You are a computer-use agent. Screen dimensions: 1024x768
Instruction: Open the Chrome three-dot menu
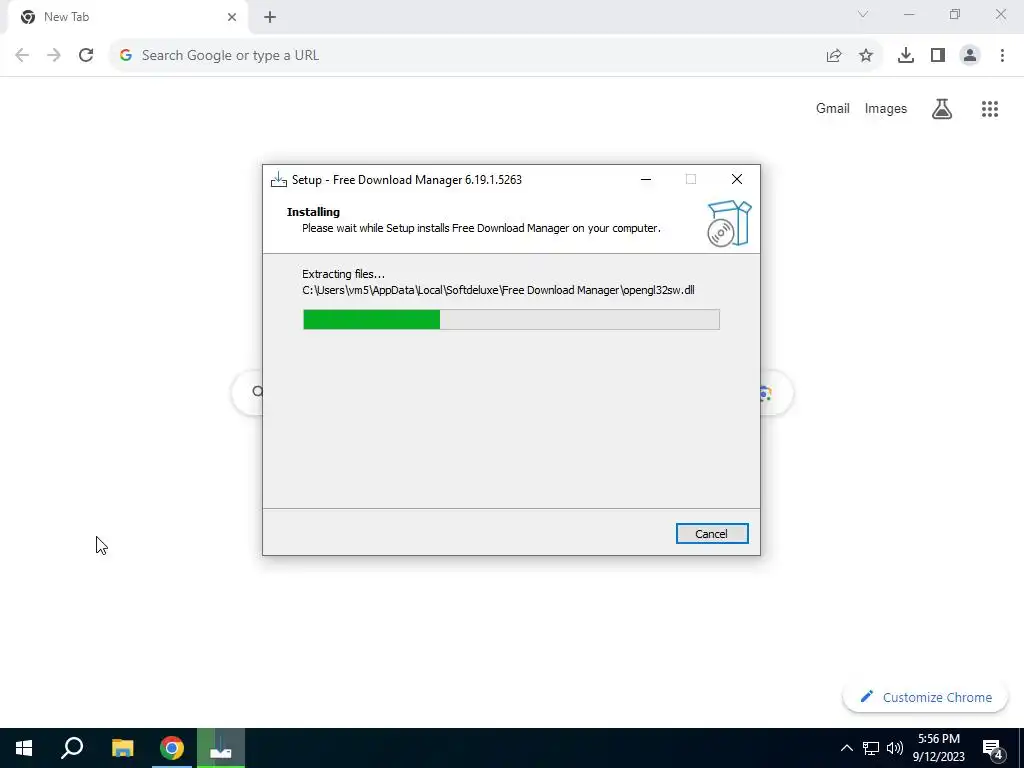pyautogui.click(x=1002, y=56)
